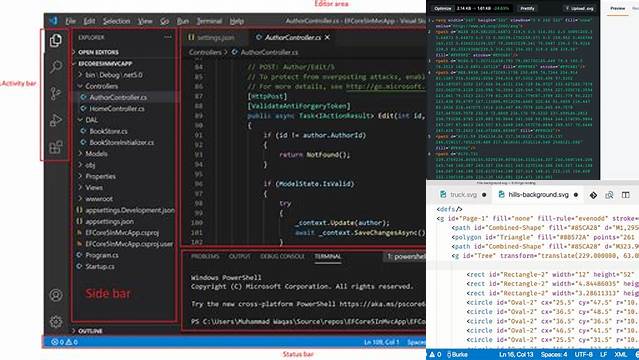The width and height of the screenshot is (639, 360).
Task: Open appsettings.Development.json file
Action: [x=125, y=210]
